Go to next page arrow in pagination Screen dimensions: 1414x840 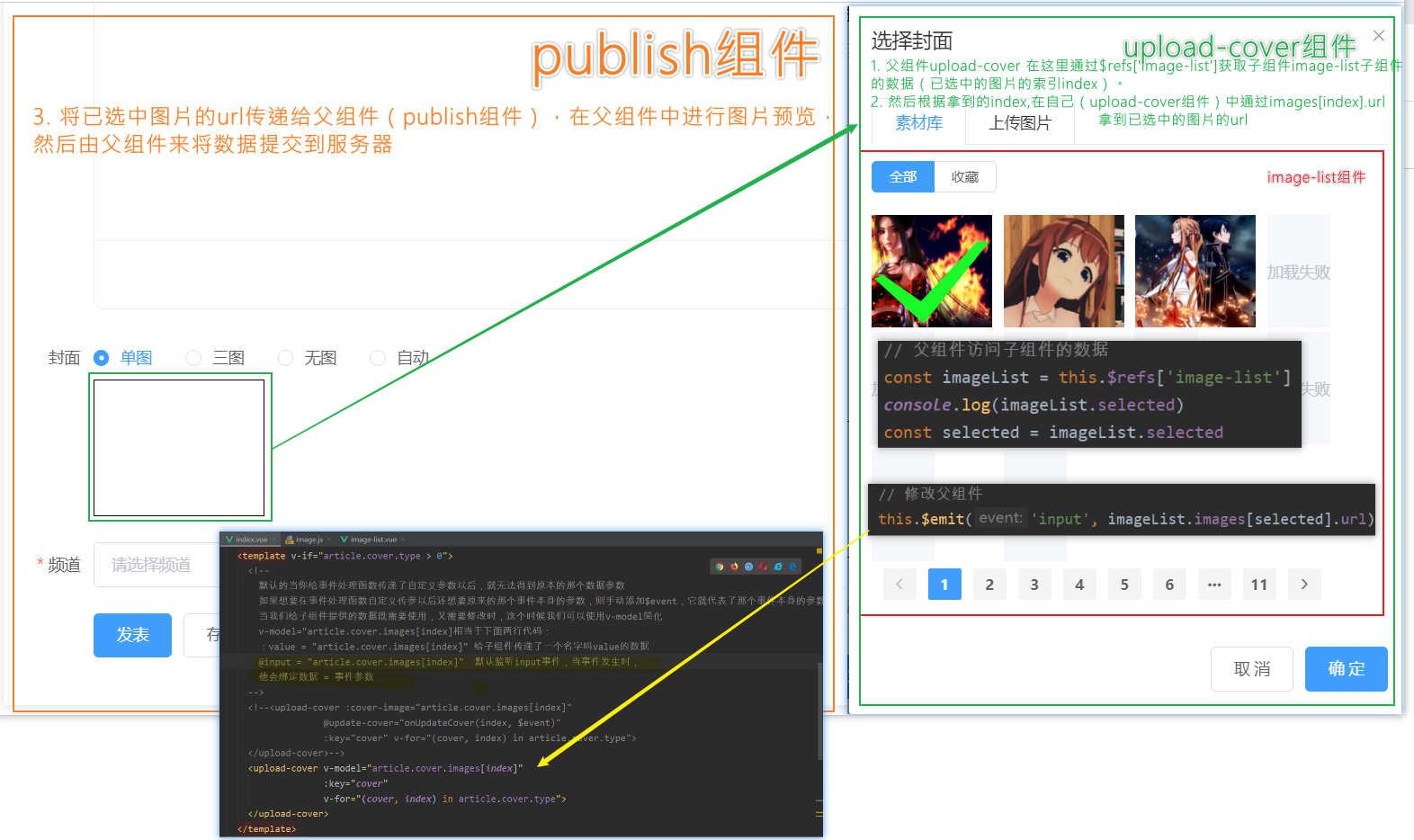[x=1304, y=585]
